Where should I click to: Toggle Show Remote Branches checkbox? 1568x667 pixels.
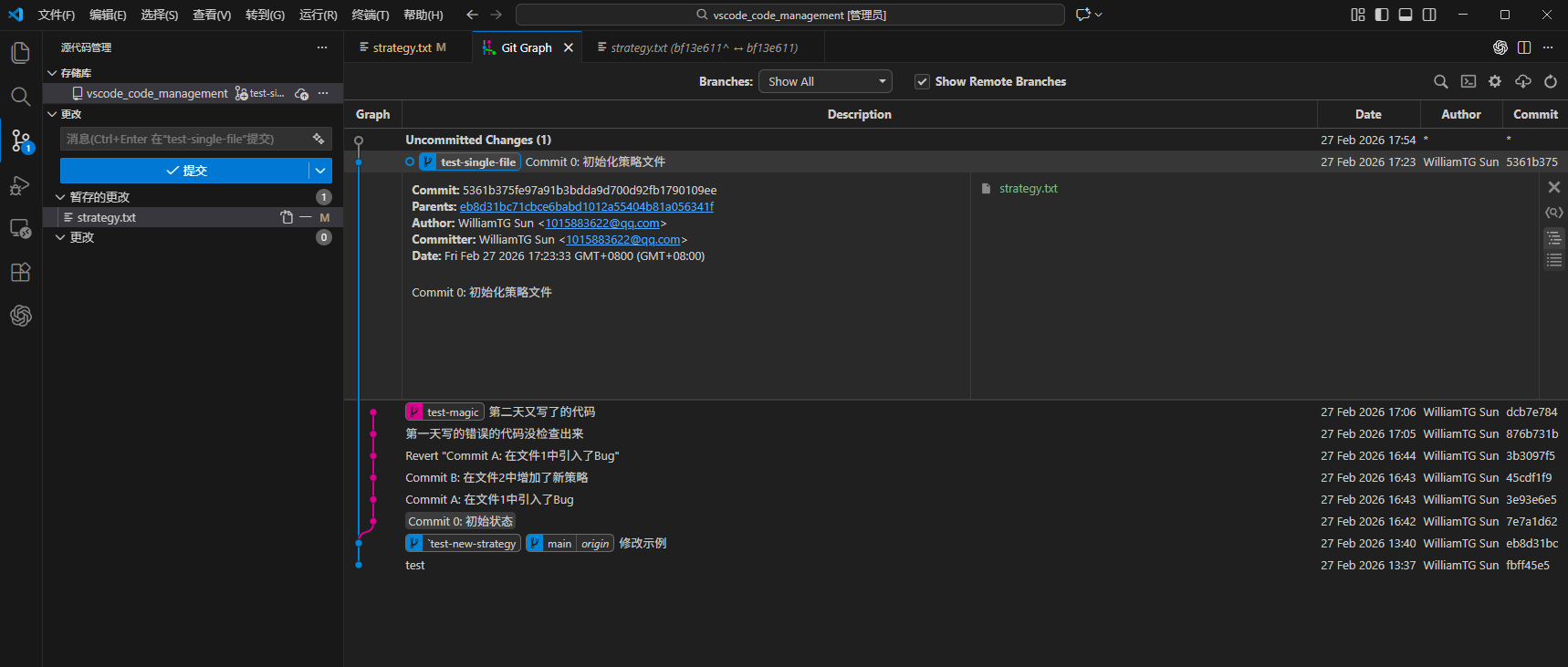(x=922, y=81)
